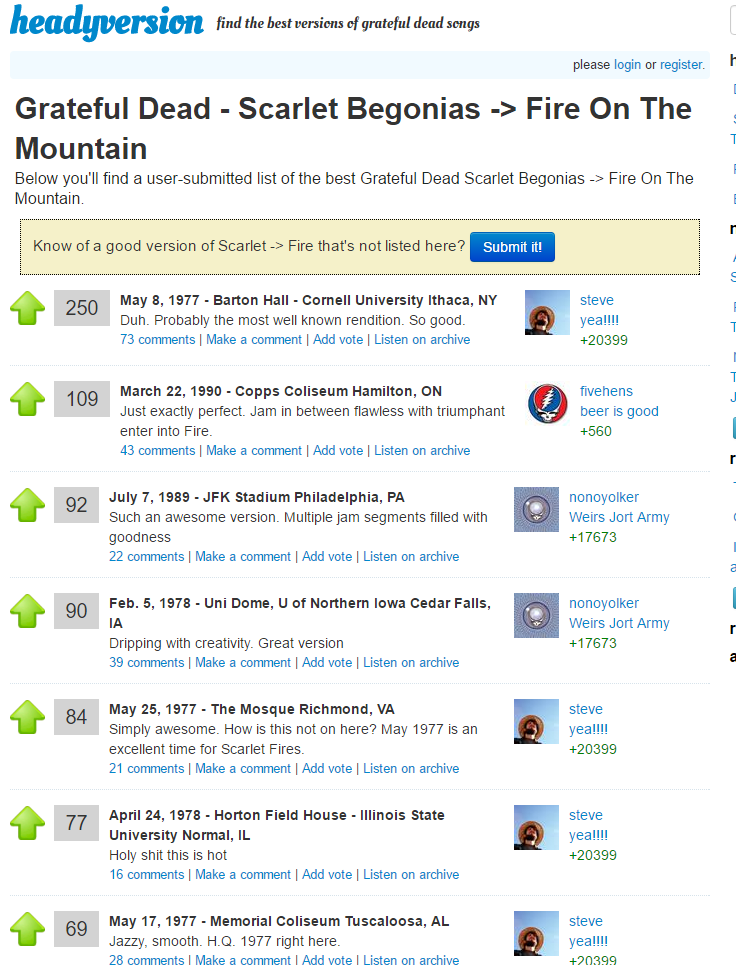The image size is (736, 965).
Task: Click the headyversion site logo
Action: coord(106,22)
